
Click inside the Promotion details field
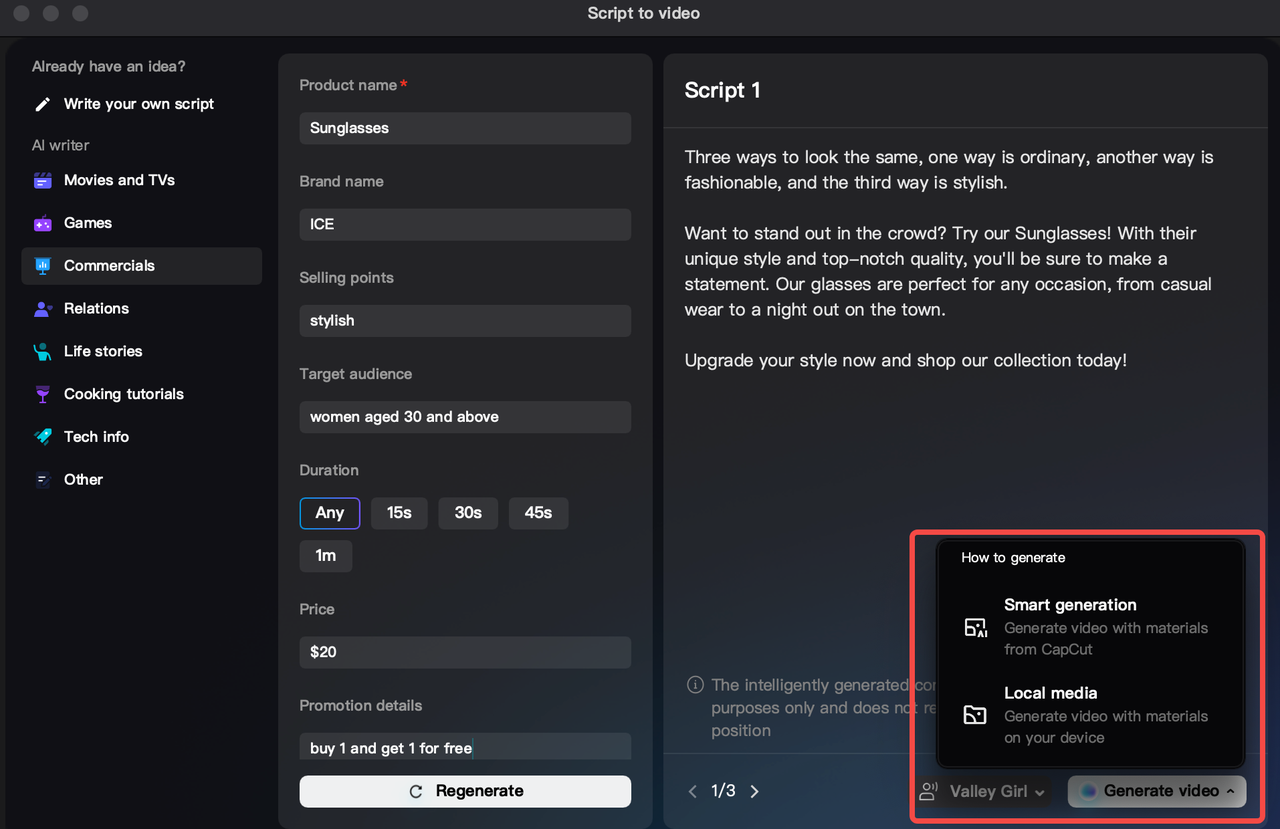464,746
